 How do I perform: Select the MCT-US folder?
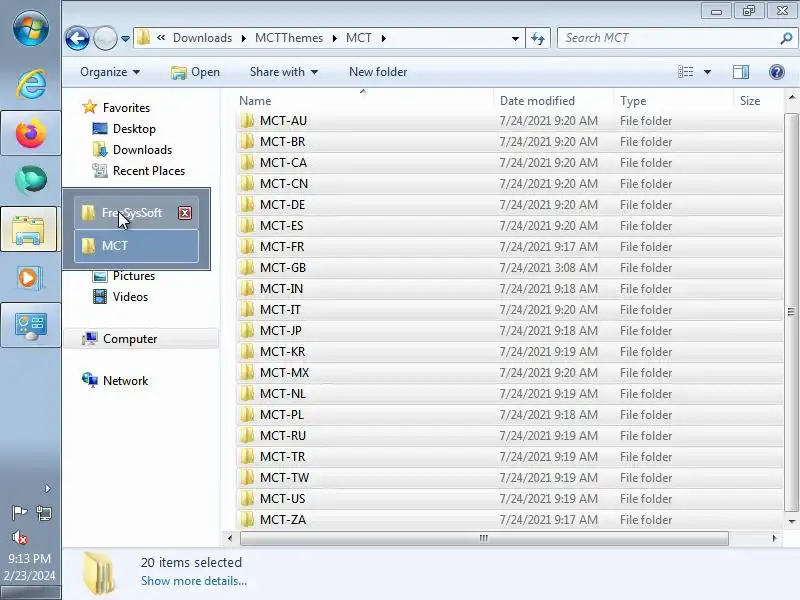point(509,498)
